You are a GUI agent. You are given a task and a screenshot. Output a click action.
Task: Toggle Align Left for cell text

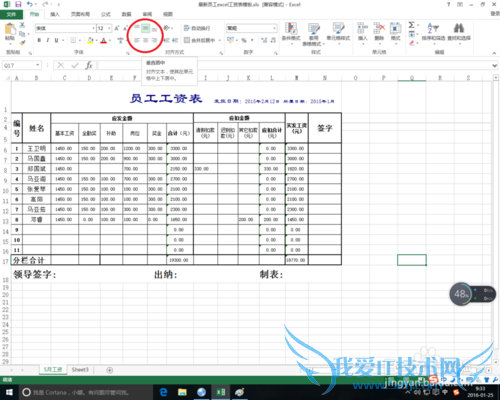click(137, 40)
